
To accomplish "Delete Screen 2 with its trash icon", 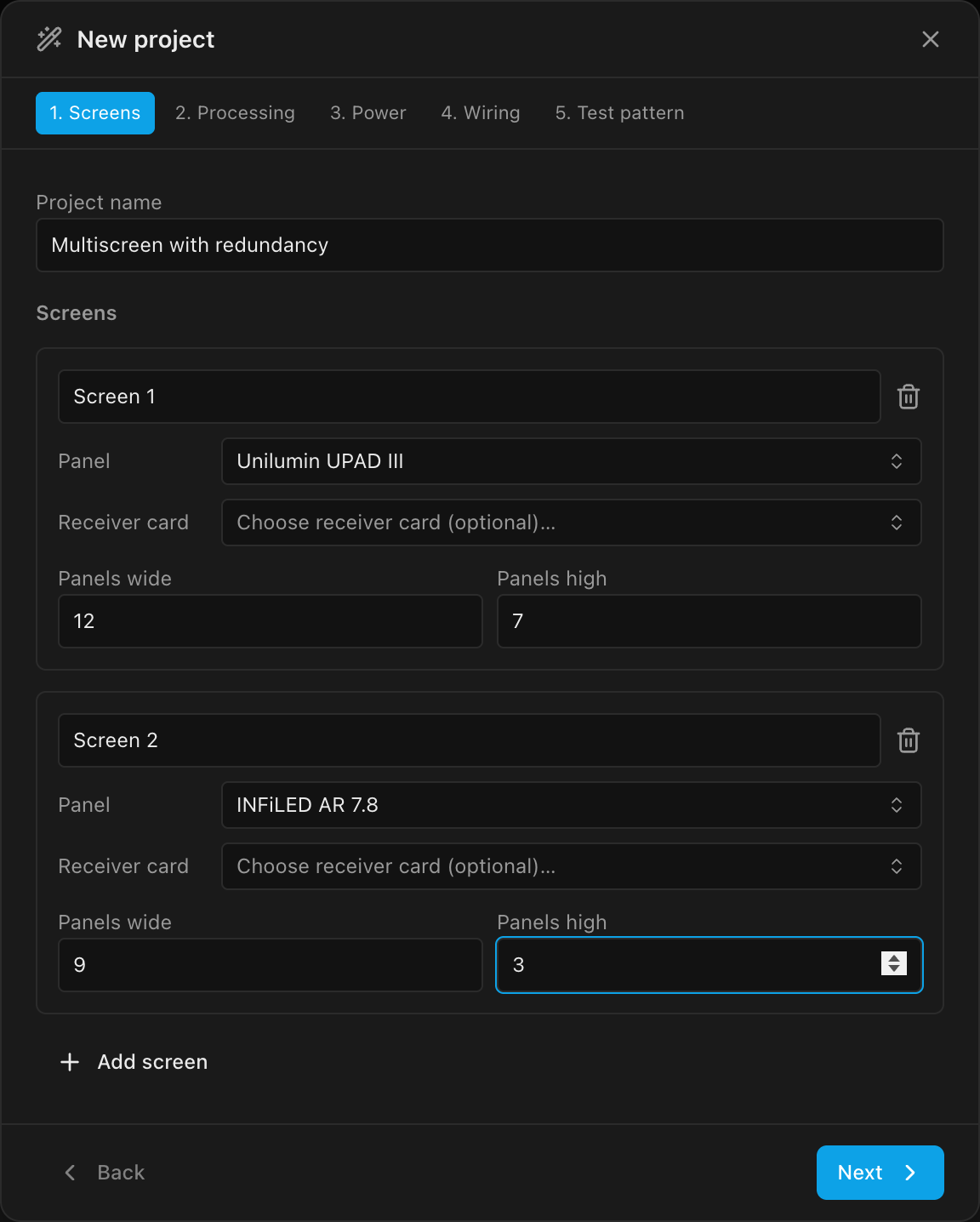I will (909, 740).
